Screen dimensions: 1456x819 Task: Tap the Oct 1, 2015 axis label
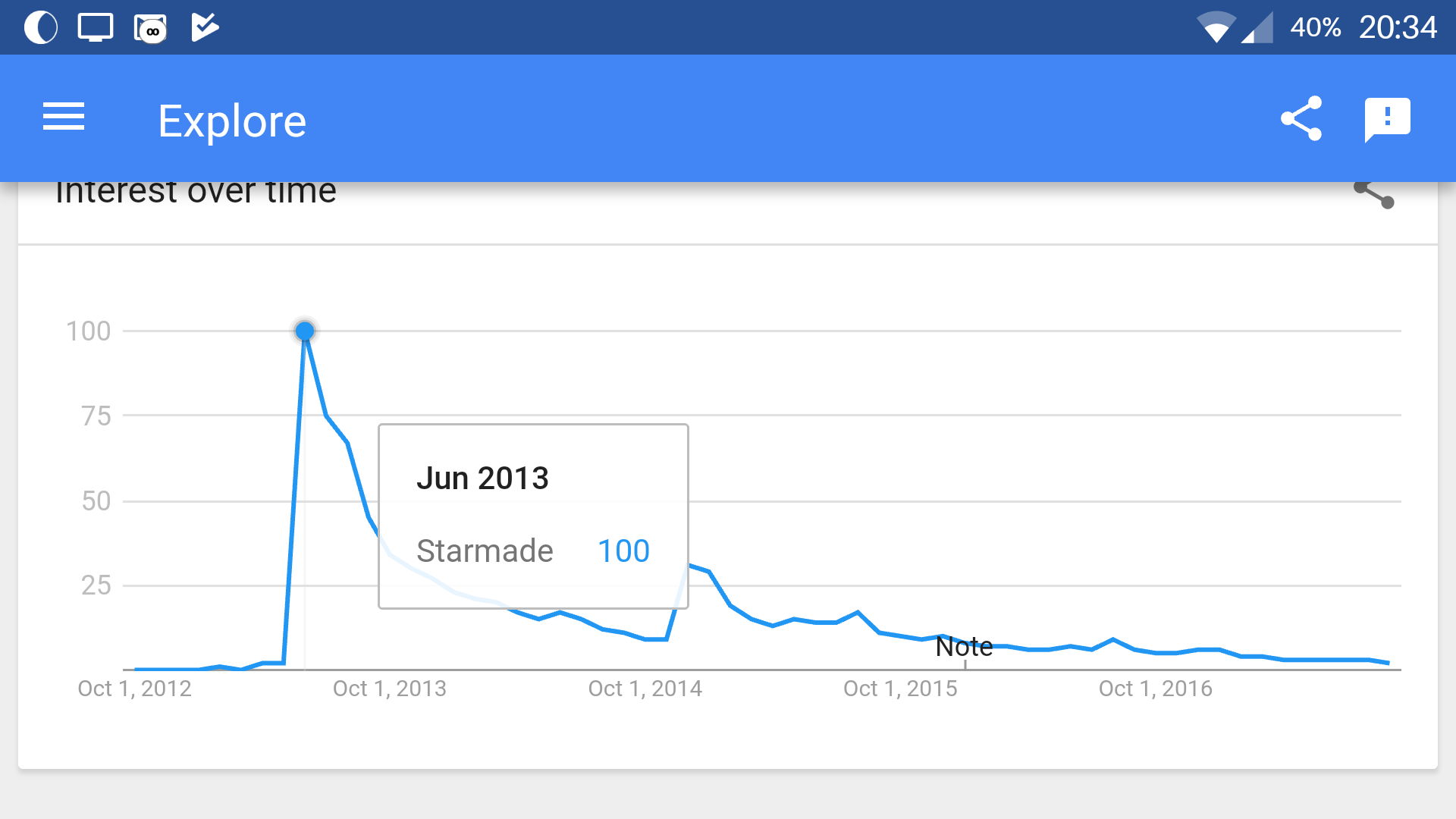pyautogui.click(x=900, y=689)
